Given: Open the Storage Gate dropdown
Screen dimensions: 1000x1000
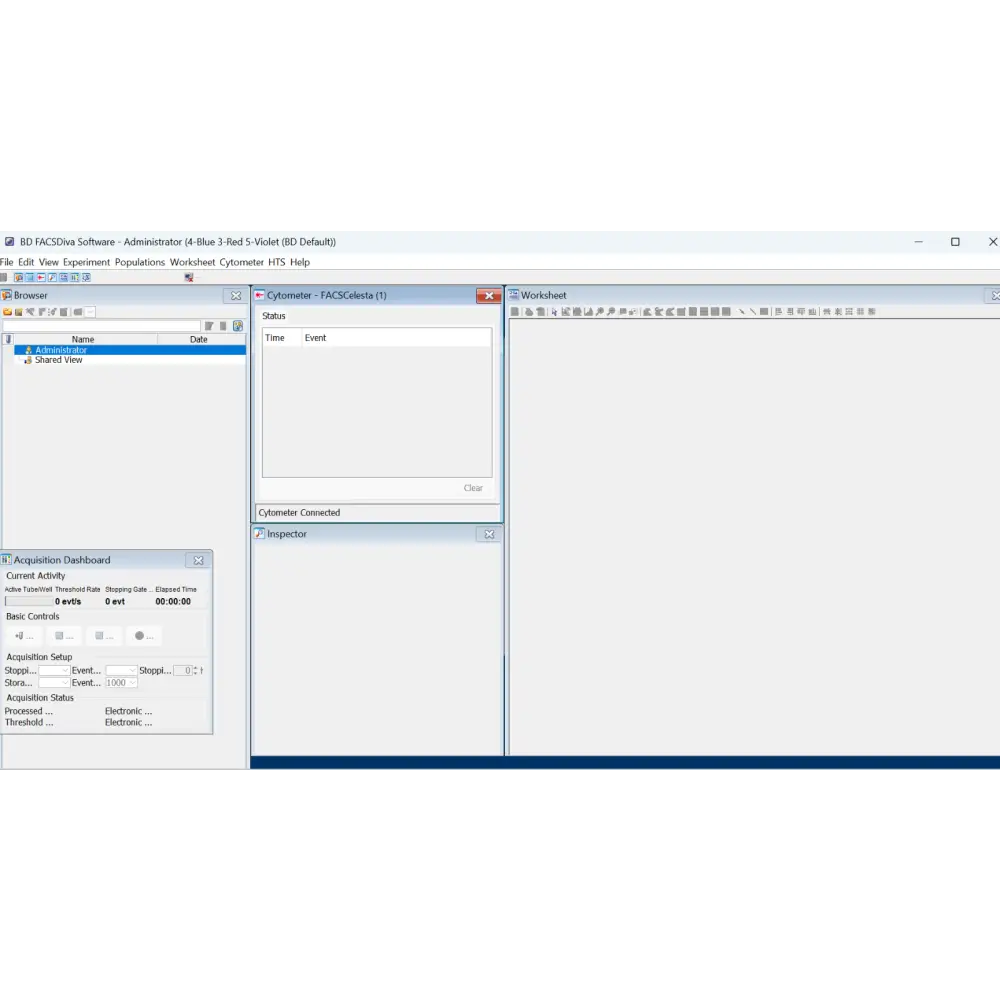Looking at the screenshot, I should [x=54, y=682].
